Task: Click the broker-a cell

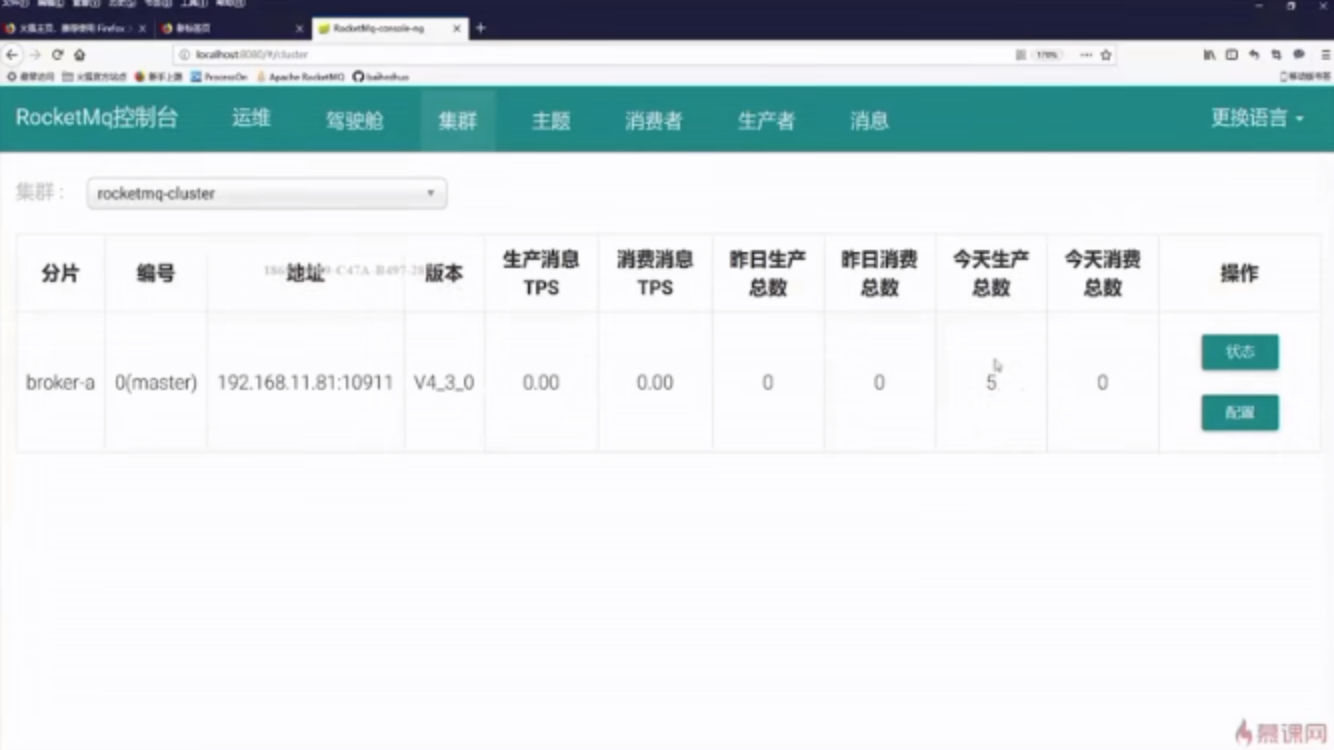Action: point(60,383)
